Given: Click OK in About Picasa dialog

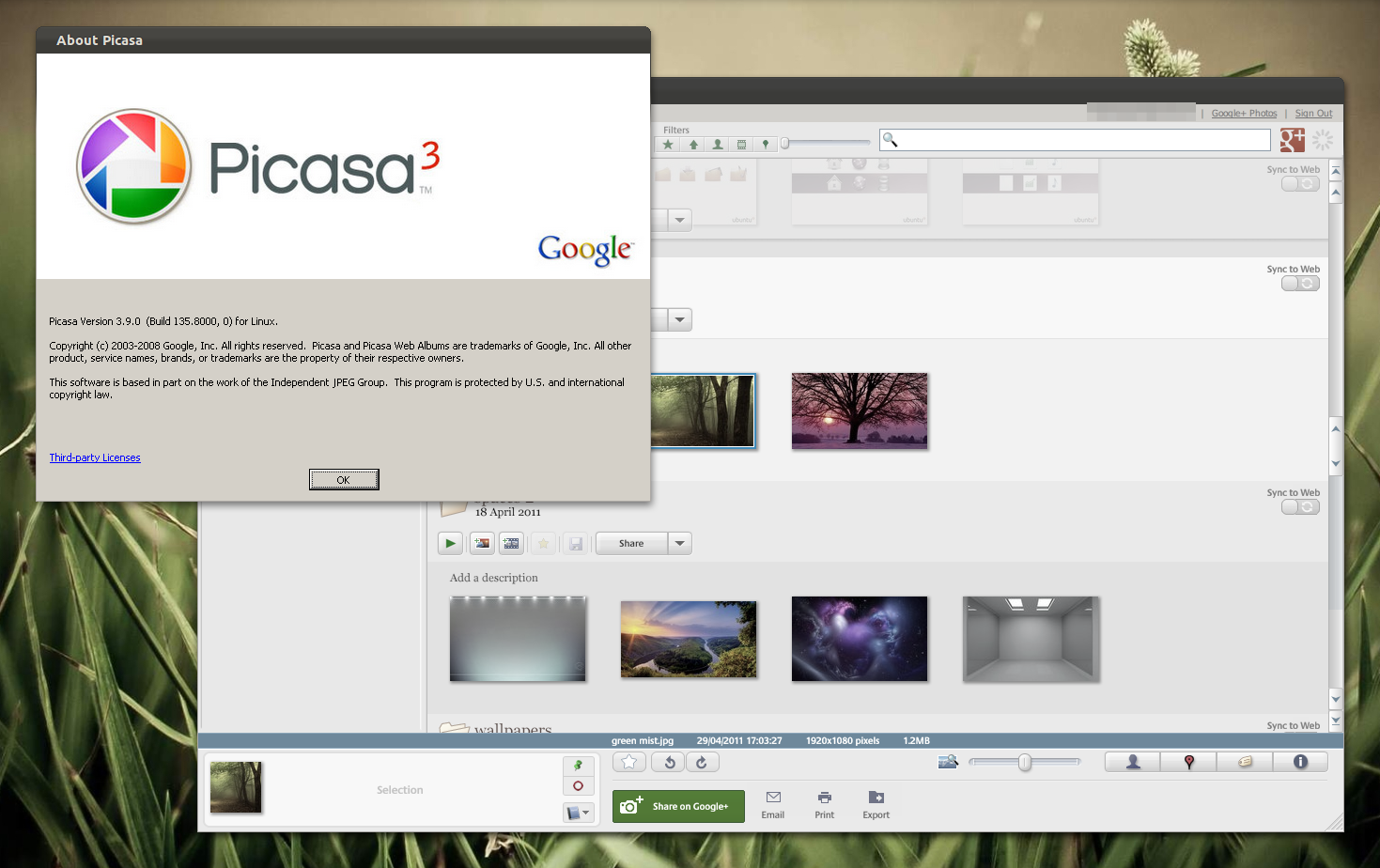Looking at the screenshot, I should pyautogui.click(x=344, y=479).
